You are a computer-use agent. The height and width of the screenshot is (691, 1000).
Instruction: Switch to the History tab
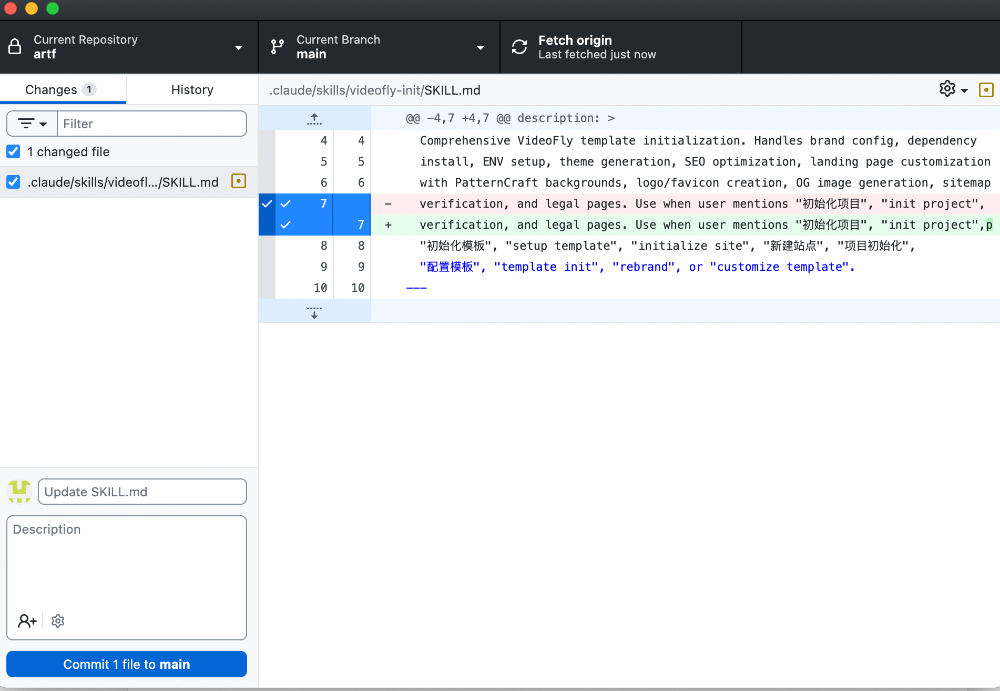coord(192,89)
